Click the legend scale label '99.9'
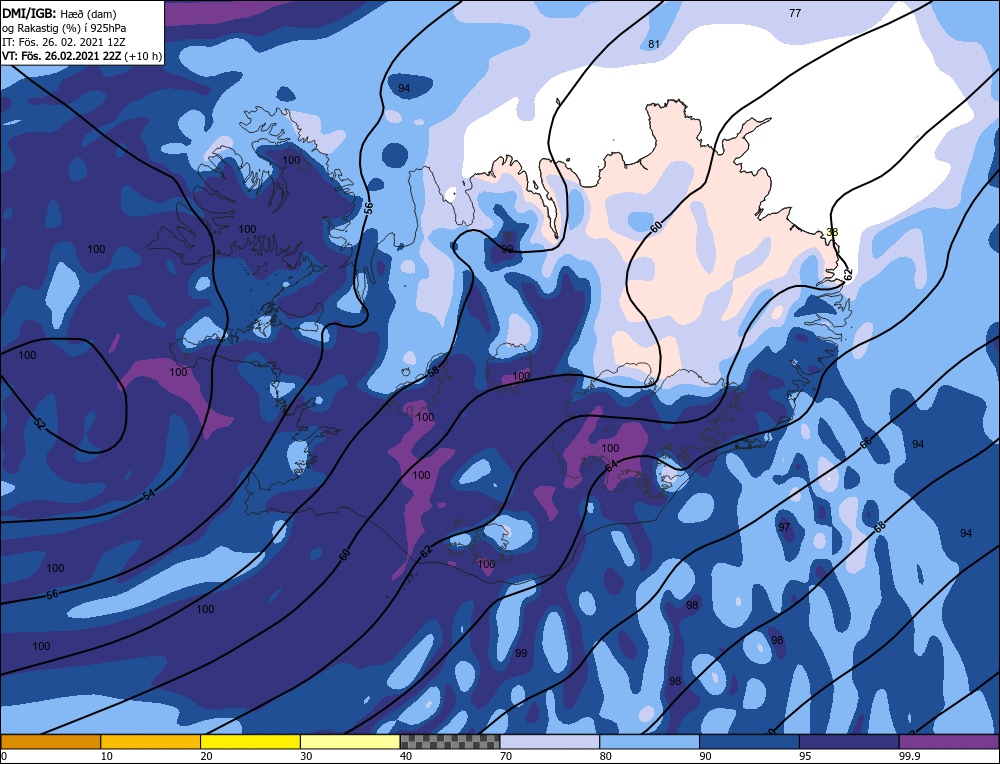The width and height of the screenshot is (1000, 764). [x=908, y=756]
